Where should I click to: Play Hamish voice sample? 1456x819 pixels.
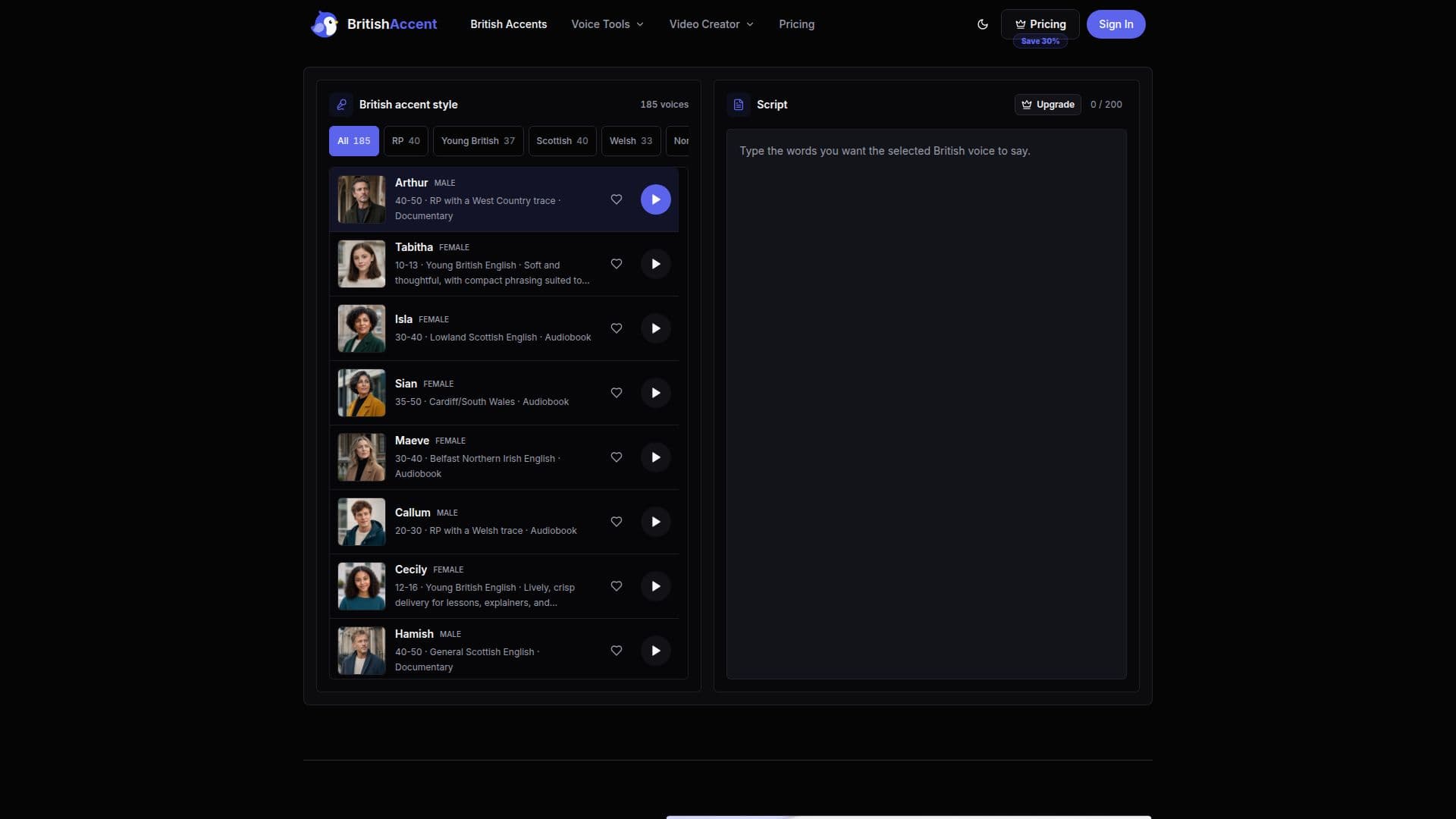[x=655, y=651]
